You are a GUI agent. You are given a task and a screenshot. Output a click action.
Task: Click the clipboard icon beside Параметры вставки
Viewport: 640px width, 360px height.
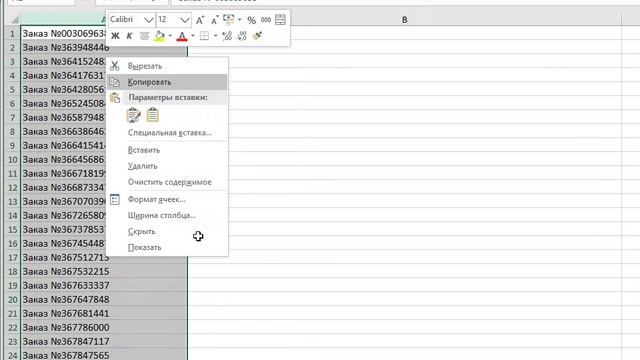[115, 98]
